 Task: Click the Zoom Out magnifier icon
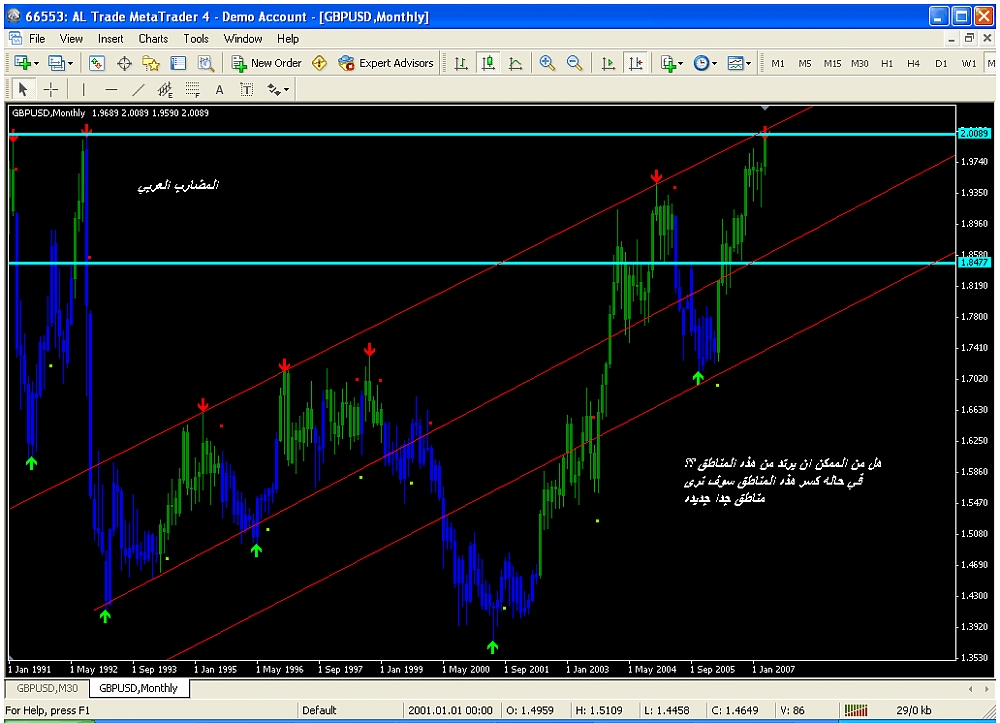574,63
